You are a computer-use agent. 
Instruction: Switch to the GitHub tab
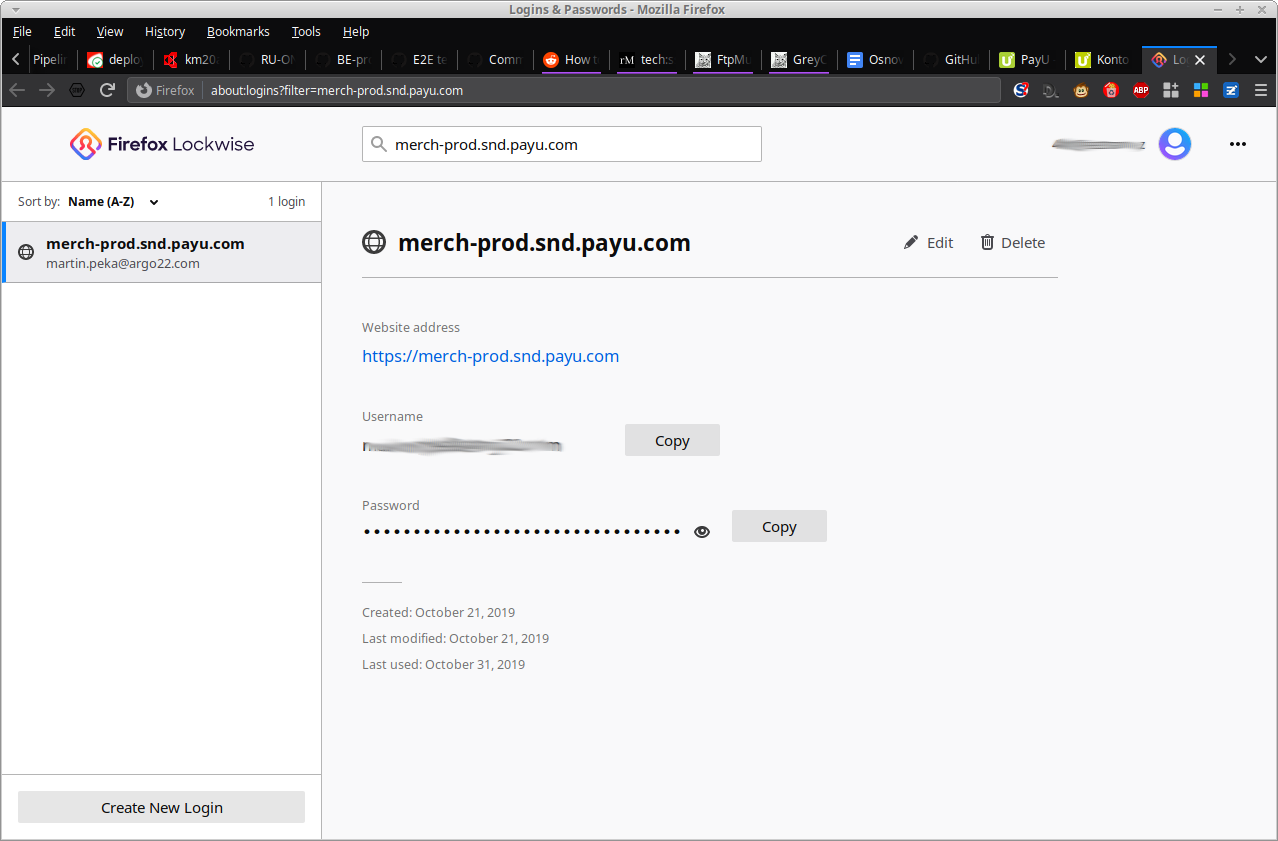coord(955,59)
